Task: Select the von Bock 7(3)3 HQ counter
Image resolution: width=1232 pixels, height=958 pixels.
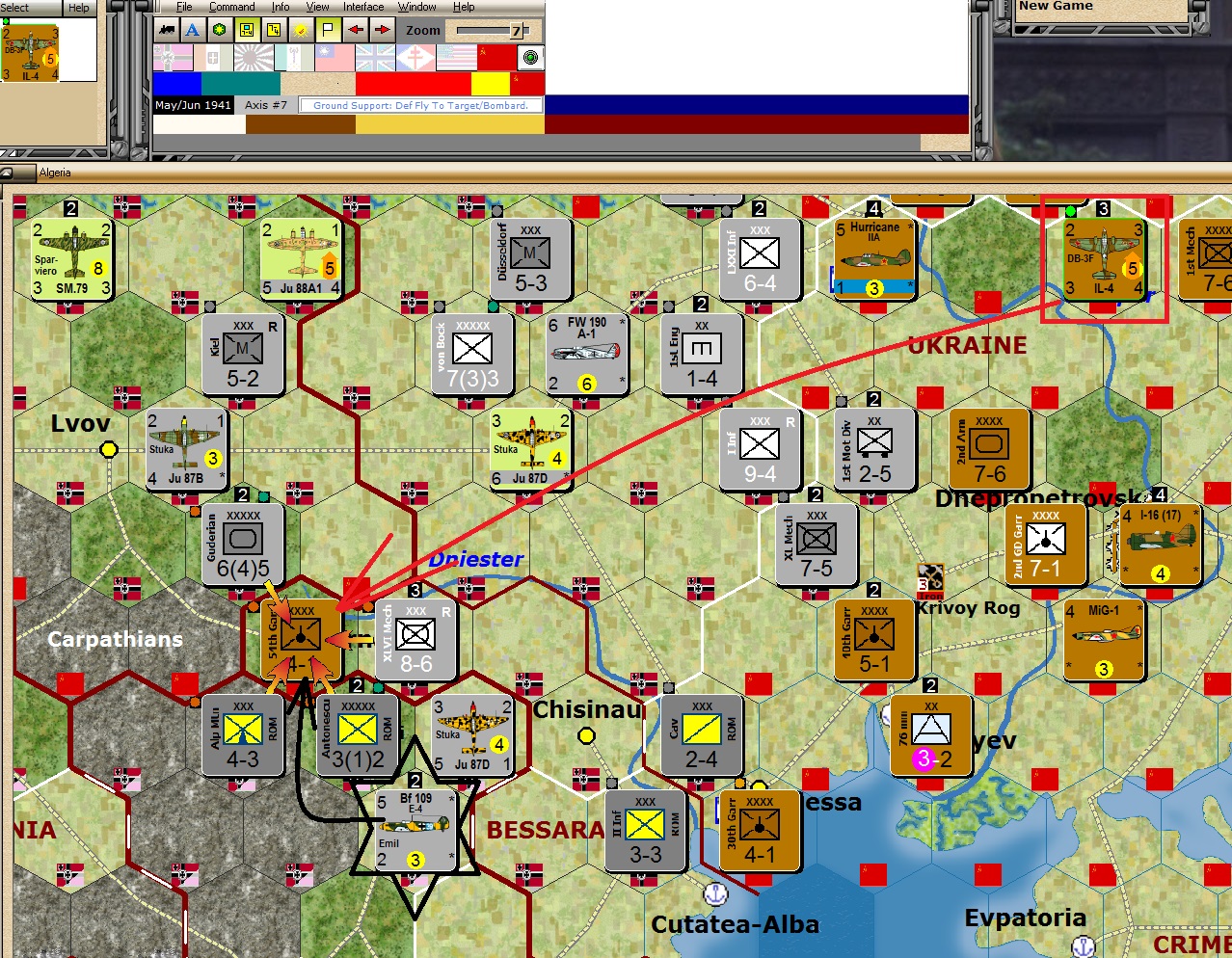Action: coord(472,354)
